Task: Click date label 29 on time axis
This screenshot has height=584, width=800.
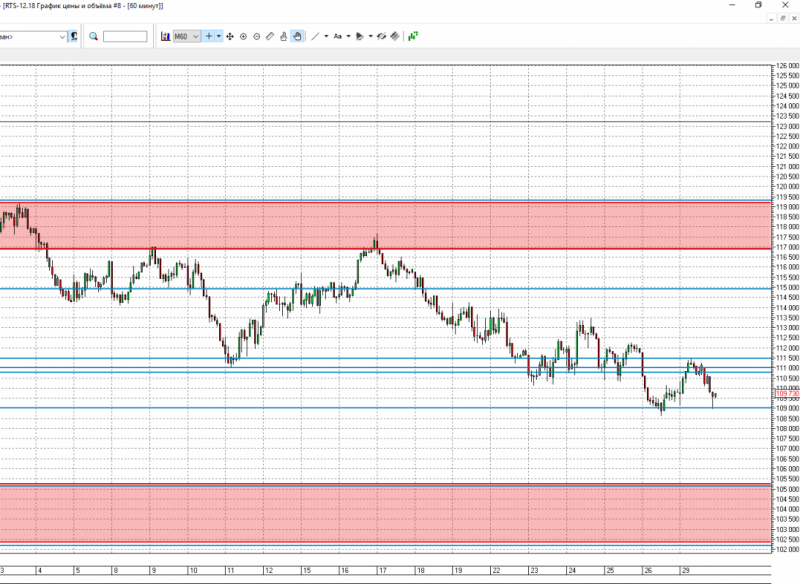Action: click(x=686, y=570)
